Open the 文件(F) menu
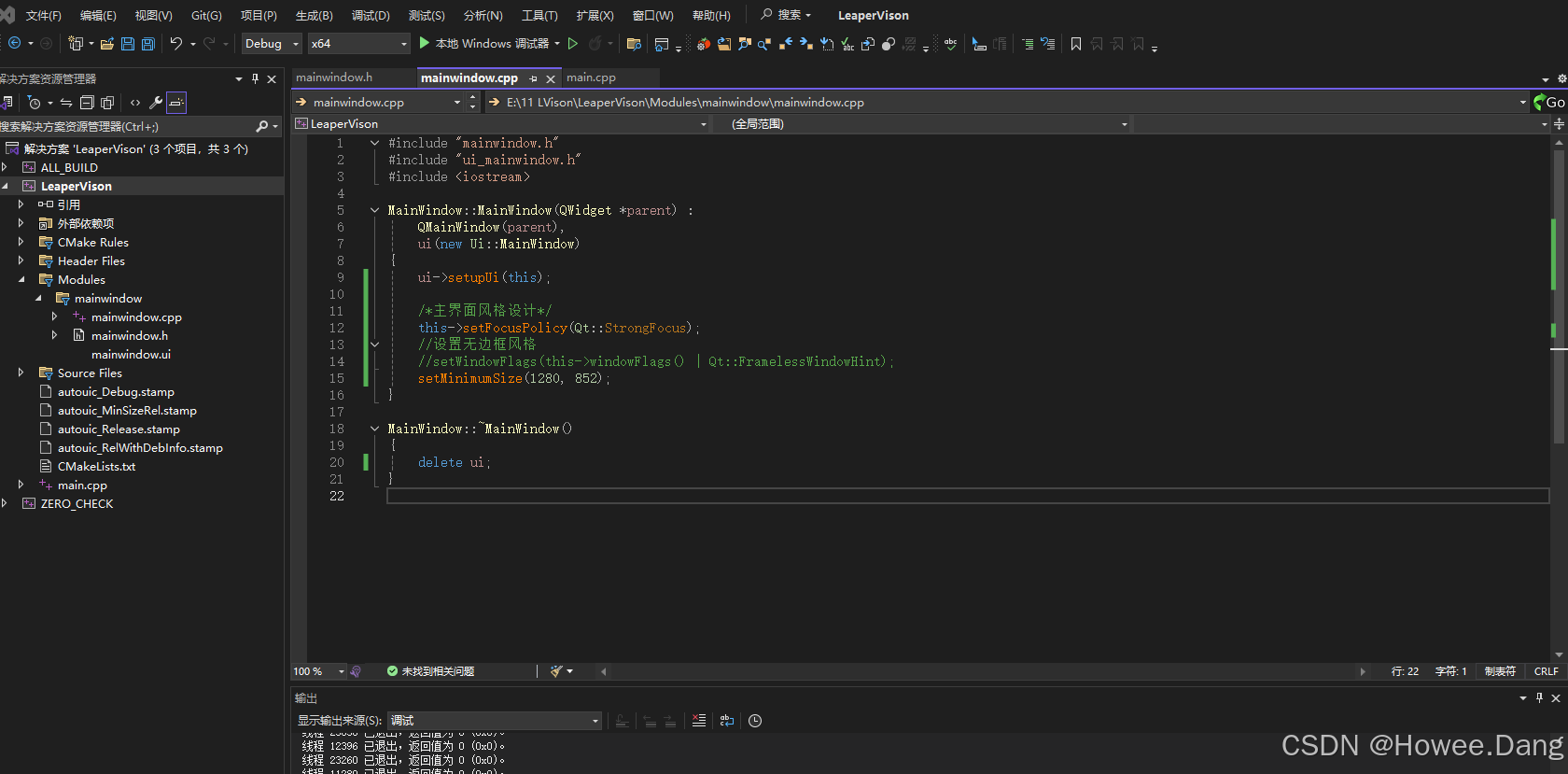This screenshot has width=1568, height=774. (x=43, y=16)
